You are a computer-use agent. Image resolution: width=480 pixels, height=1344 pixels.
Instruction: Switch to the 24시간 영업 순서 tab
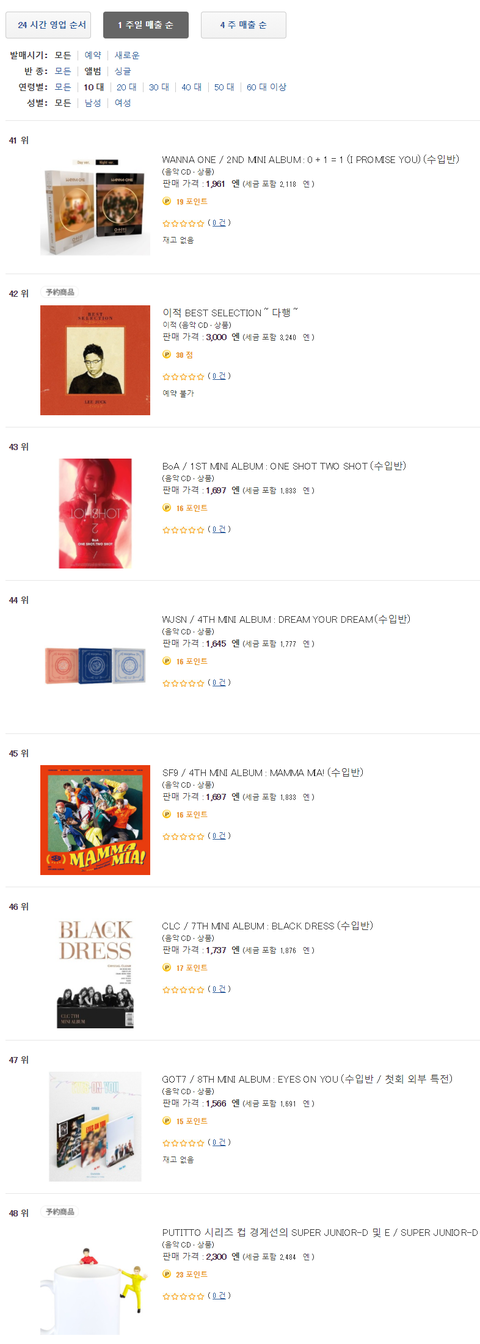(49, 24)
